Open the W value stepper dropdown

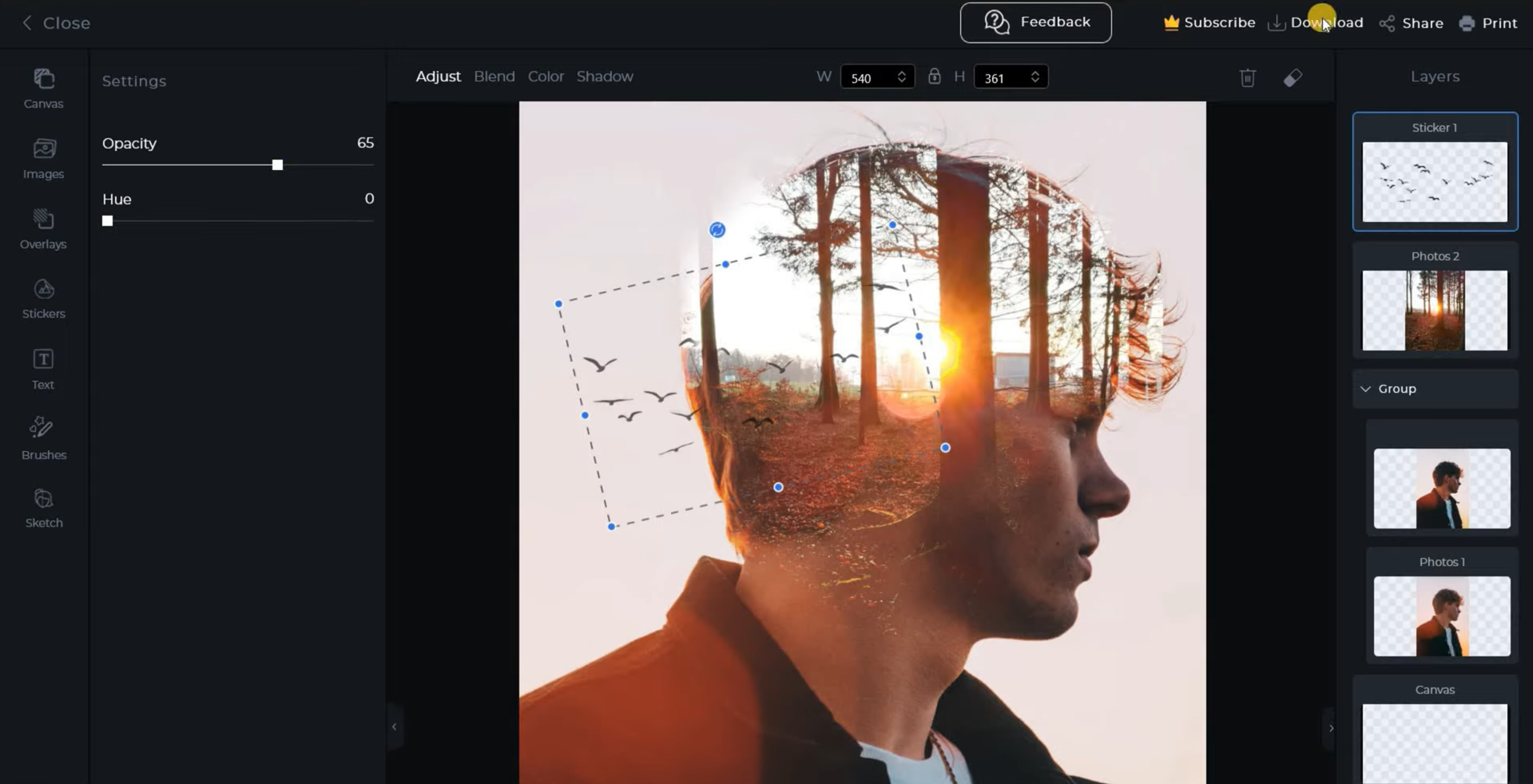(x=901, y=76)
